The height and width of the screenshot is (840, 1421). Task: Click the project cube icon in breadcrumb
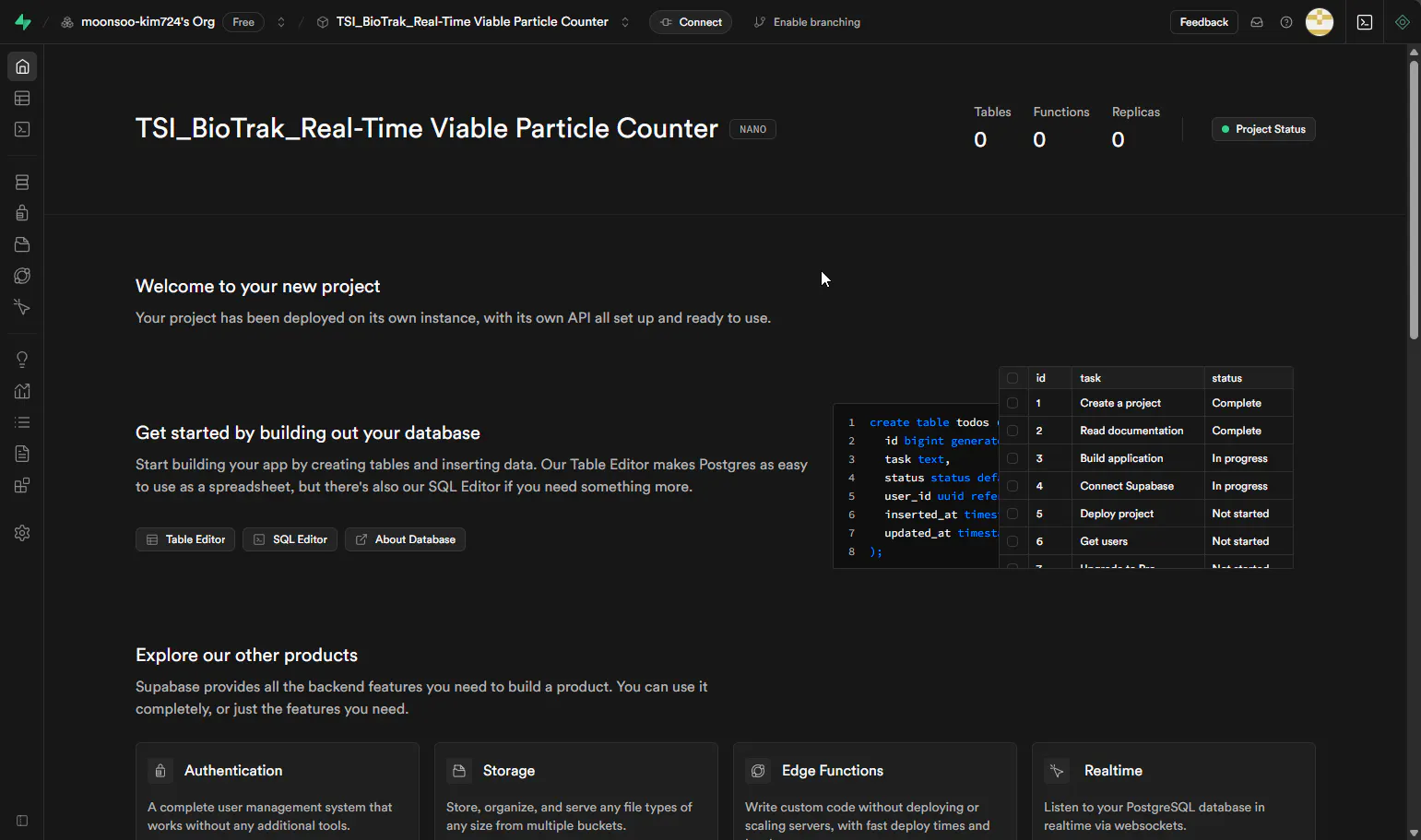[323, 22]
